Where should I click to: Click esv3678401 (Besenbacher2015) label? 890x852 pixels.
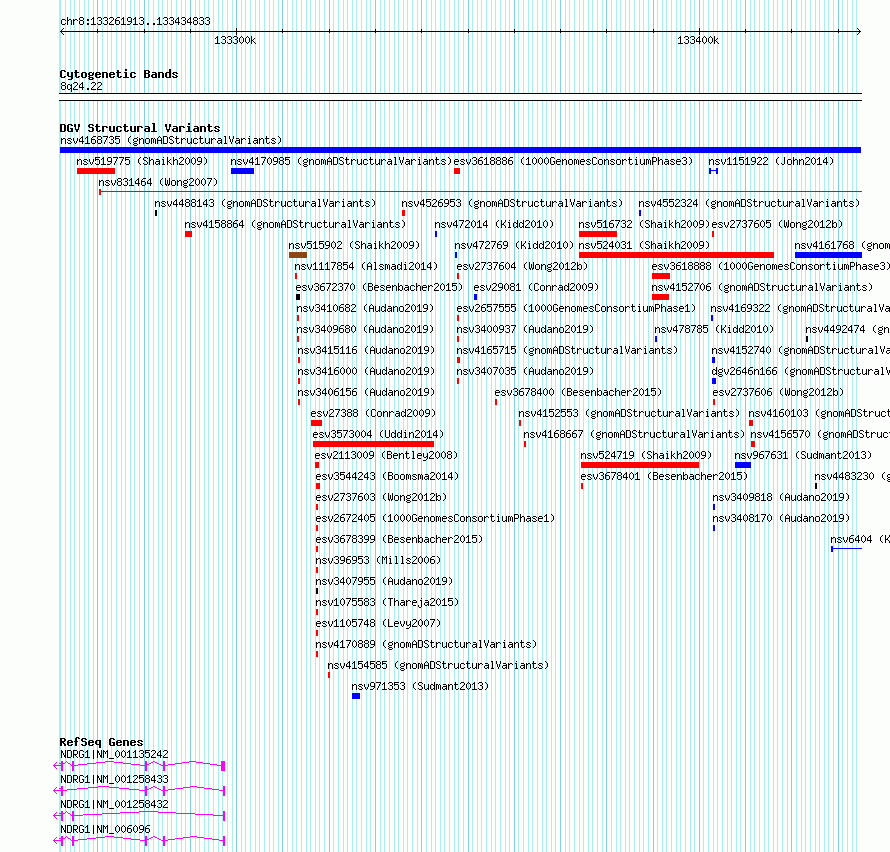tap(664, 476)
